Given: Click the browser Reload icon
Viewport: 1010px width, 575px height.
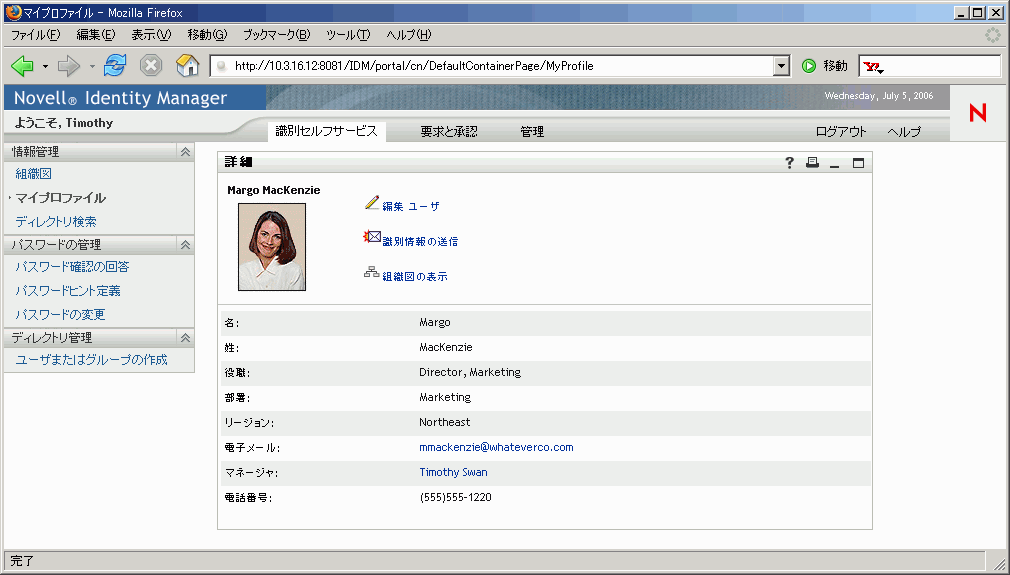Looking at the screenshot, I should (115, 66).
